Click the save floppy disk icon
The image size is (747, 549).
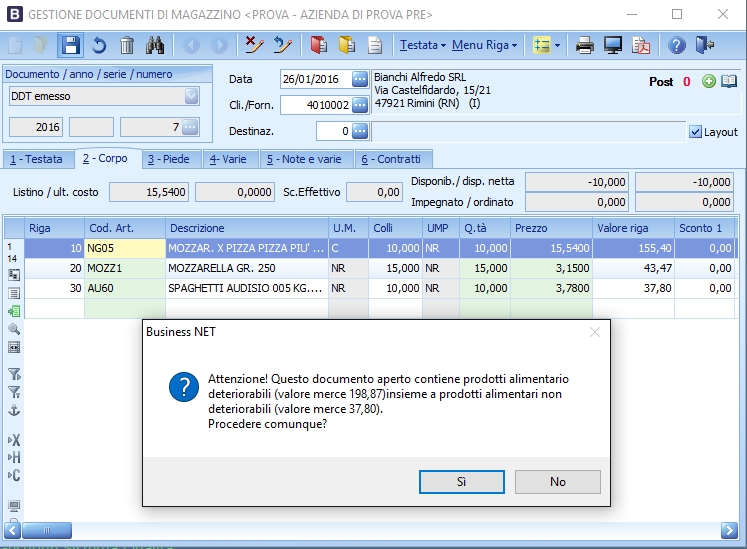71,45
